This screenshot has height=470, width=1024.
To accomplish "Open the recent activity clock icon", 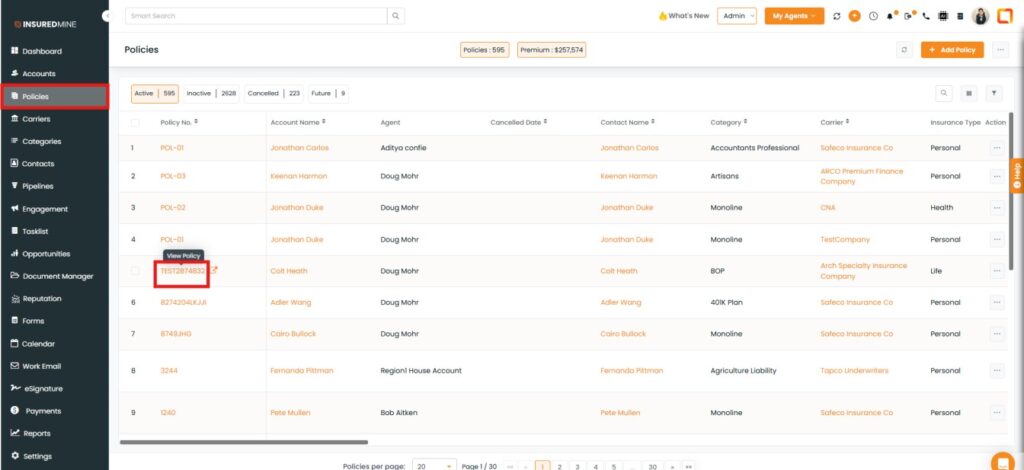I will coord(873,16).
